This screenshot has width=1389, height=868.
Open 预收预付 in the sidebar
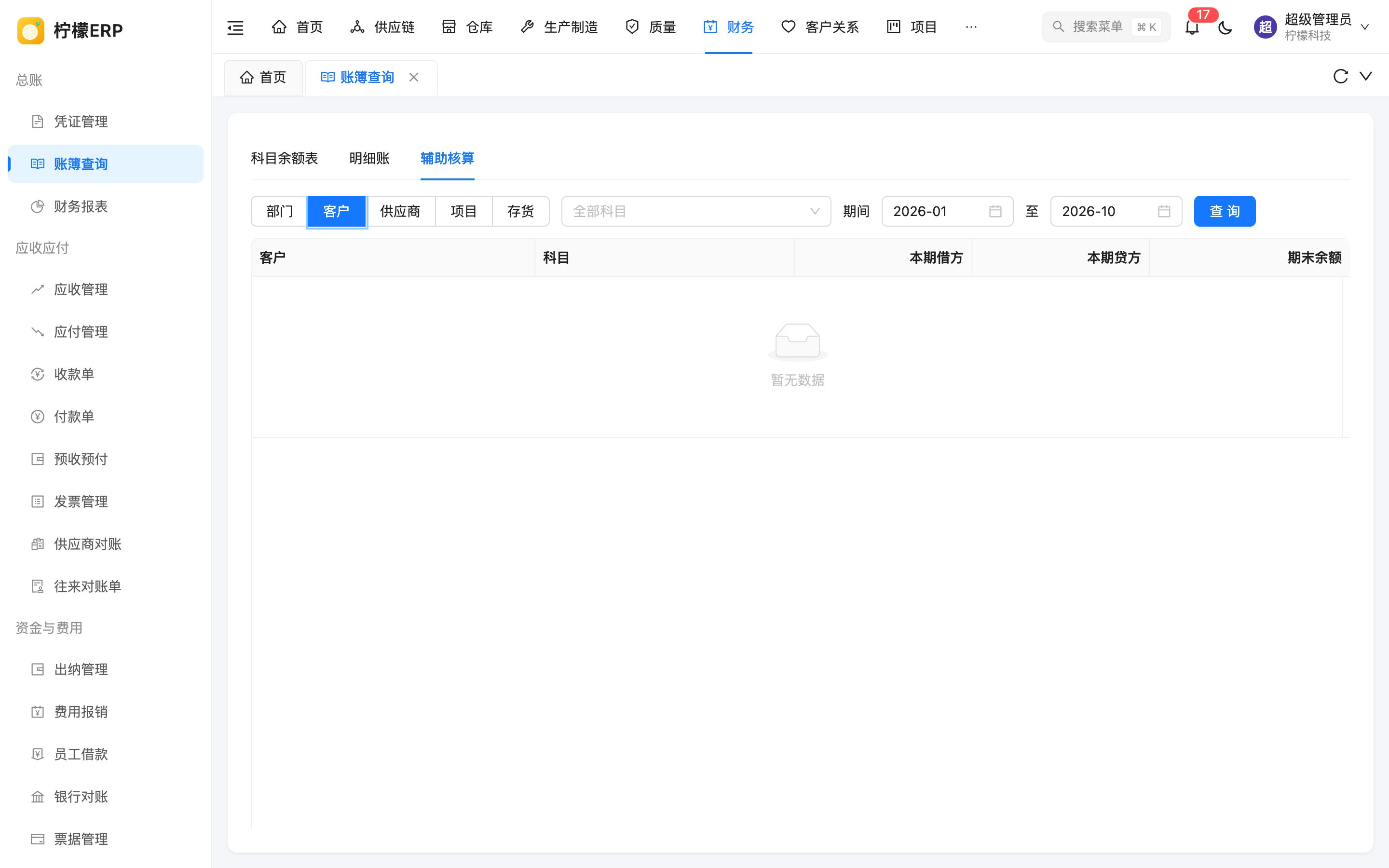point(106,459)
